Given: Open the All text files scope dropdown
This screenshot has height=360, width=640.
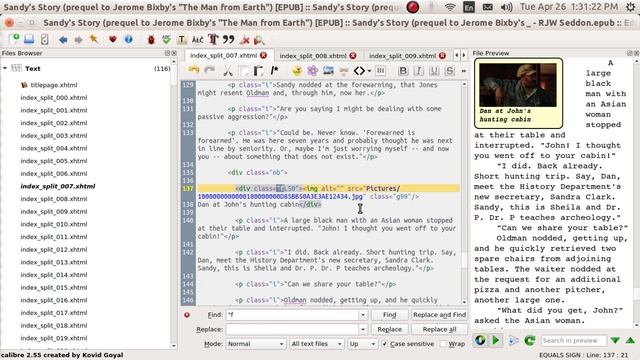Looking at the screenshot, I should [x=316, y=344].
